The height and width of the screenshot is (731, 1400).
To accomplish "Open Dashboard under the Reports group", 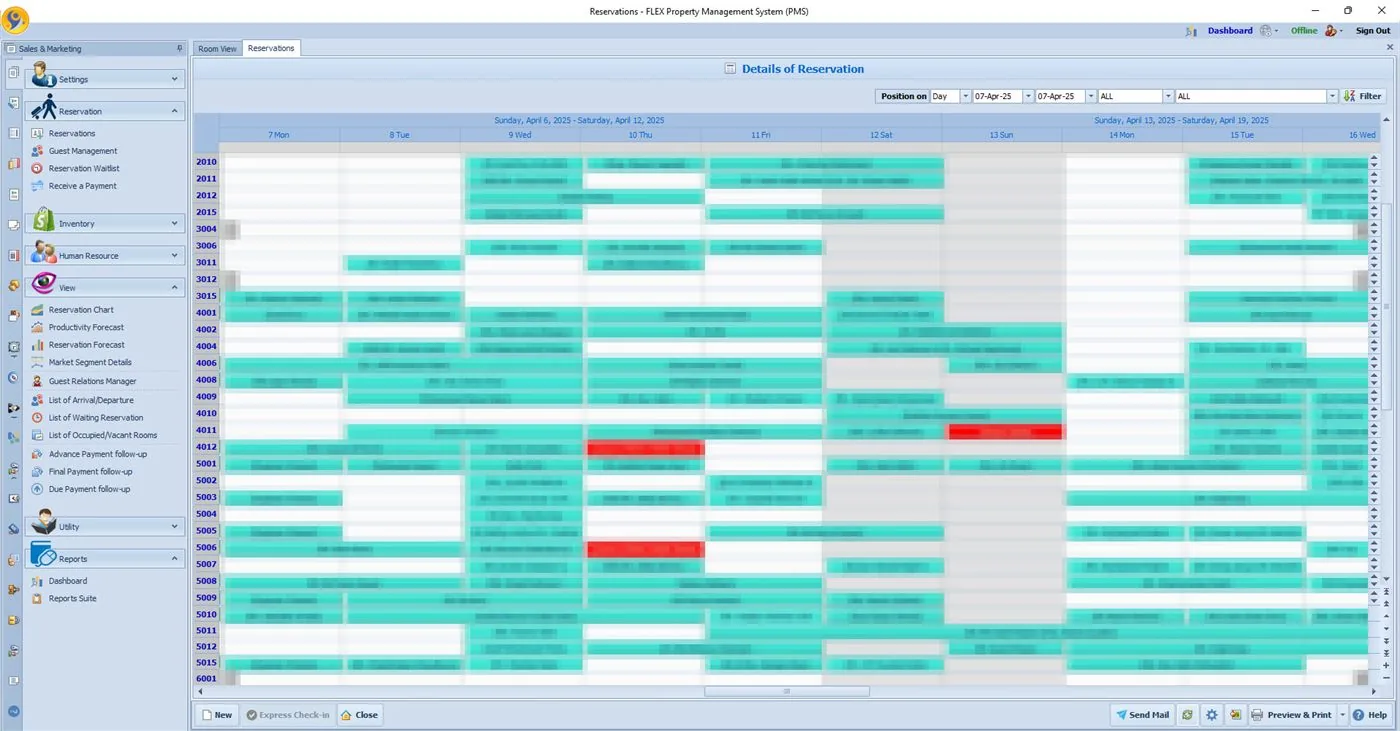I will [x=67, y=581].
